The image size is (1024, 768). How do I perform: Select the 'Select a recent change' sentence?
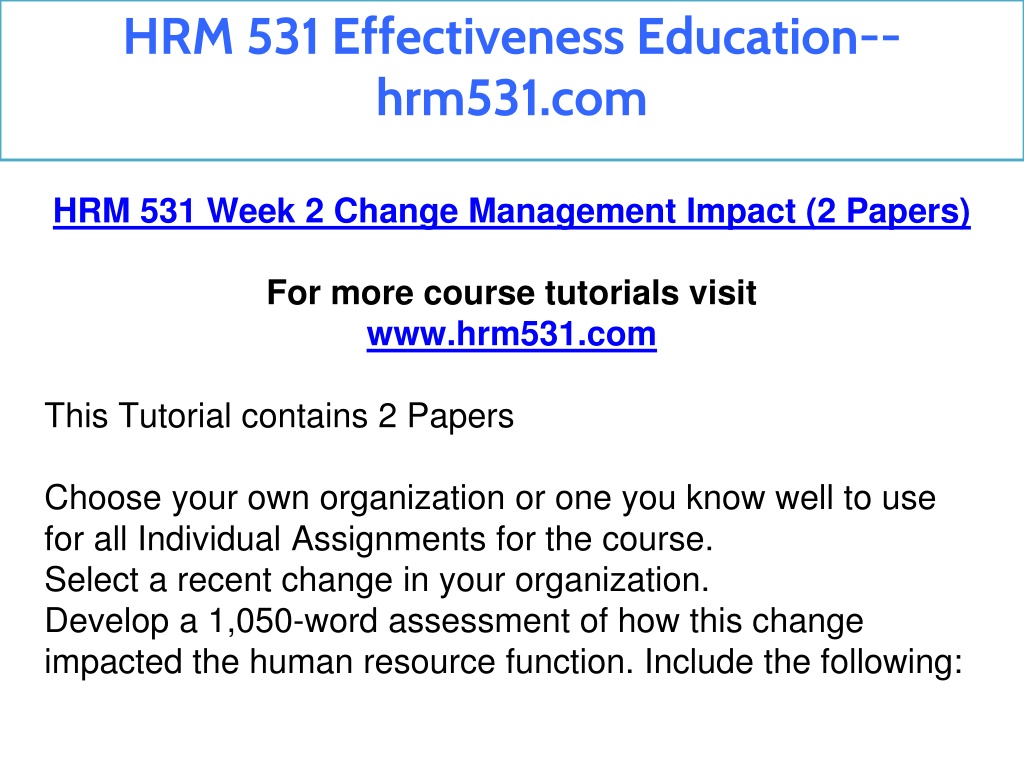coord(377,580)
